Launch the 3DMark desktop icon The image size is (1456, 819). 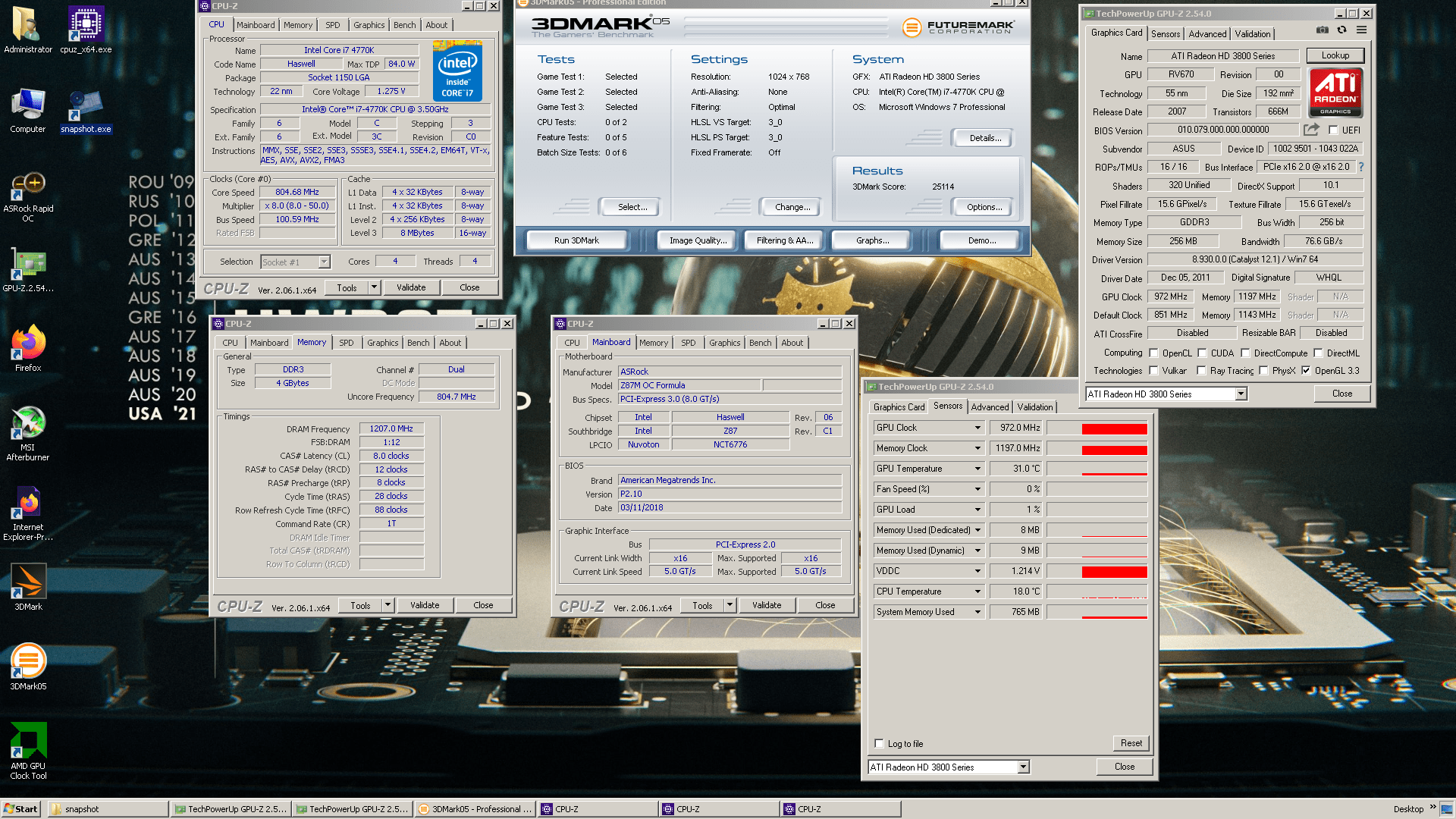[x=28, y=586]
